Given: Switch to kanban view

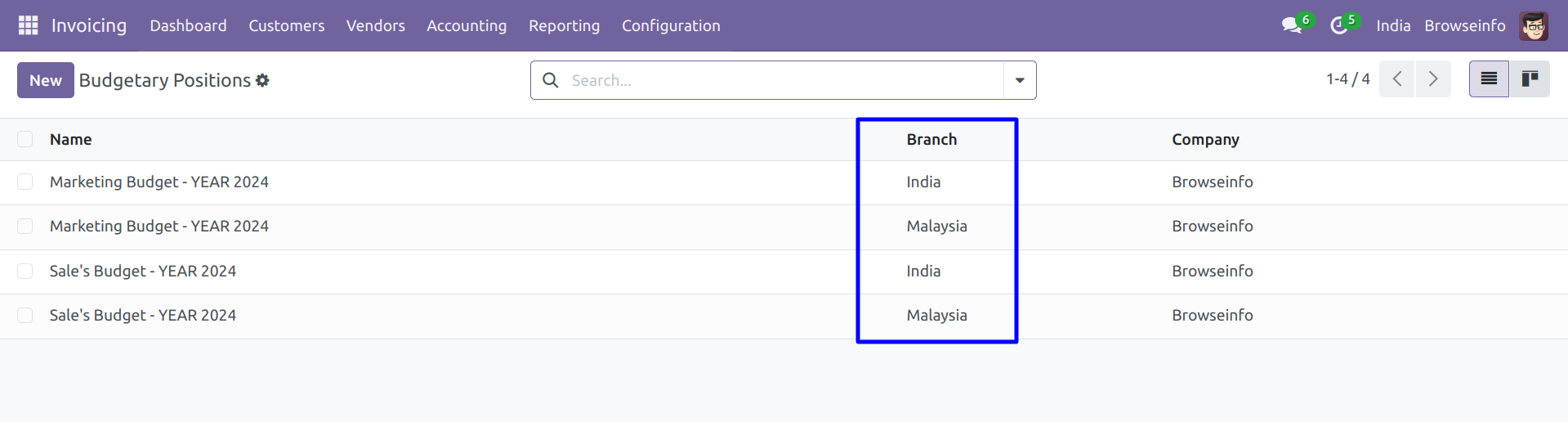Looking at the screenshot, I should pyautogui.click(x=1530, y=79).
